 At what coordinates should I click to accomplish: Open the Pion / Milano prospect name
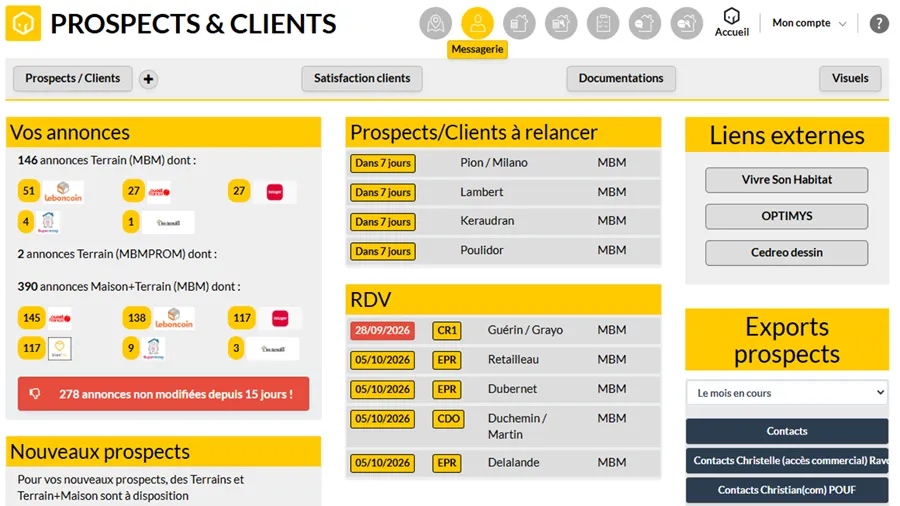click(x=494, y=163)
